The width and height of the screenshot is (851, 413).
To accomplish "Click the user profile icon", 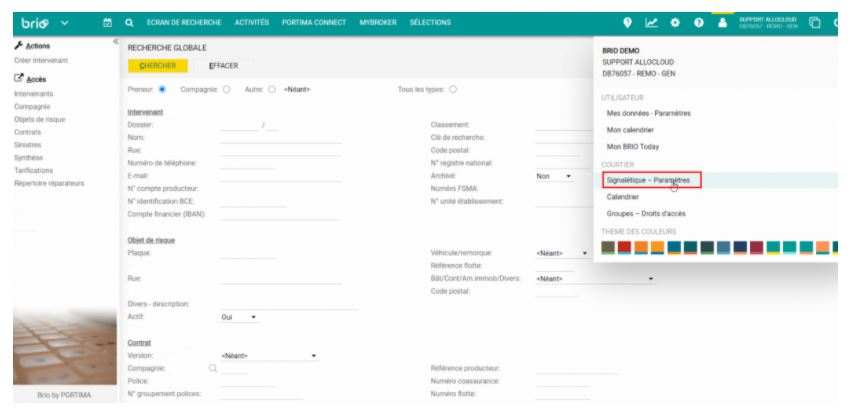I will tap(720, 21).
